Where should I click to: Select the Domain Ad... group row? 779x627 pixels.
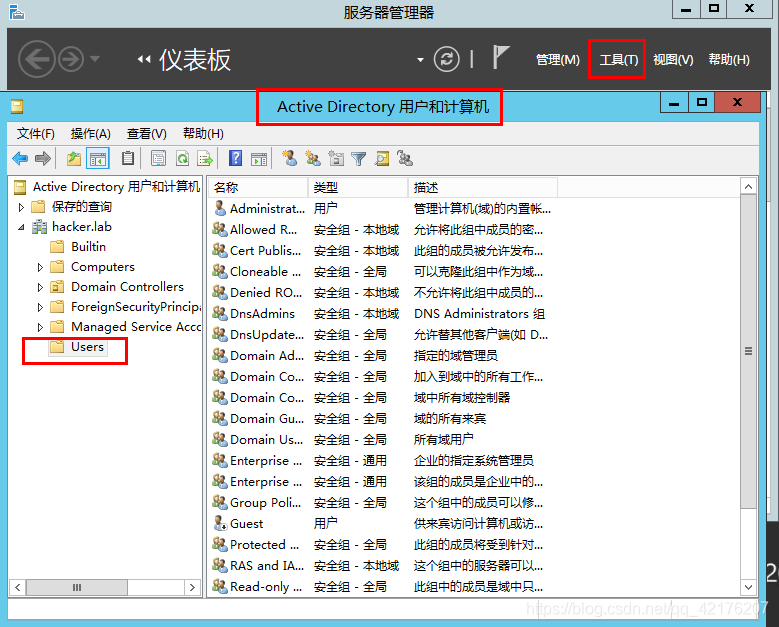pos(383,355)
